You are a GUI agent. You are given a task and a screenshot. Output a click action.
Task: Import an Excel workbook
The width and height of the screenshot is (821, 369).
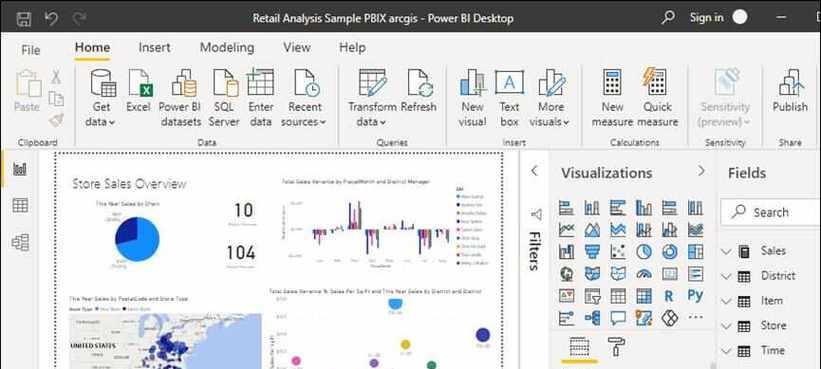pyautogui.click(x=138, y=91)
